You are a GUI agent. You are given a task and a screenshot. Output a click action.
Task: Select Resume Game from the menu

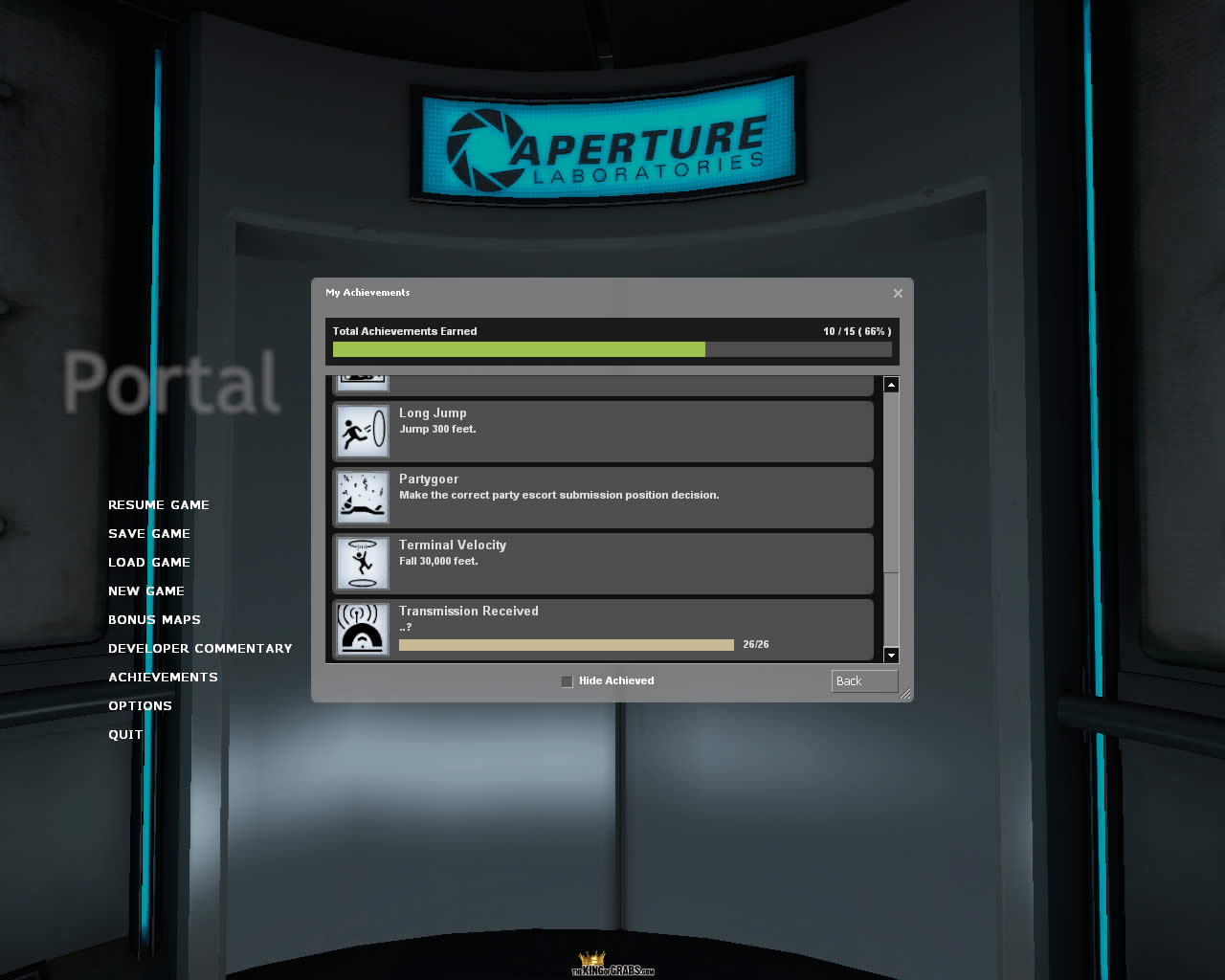159,504
